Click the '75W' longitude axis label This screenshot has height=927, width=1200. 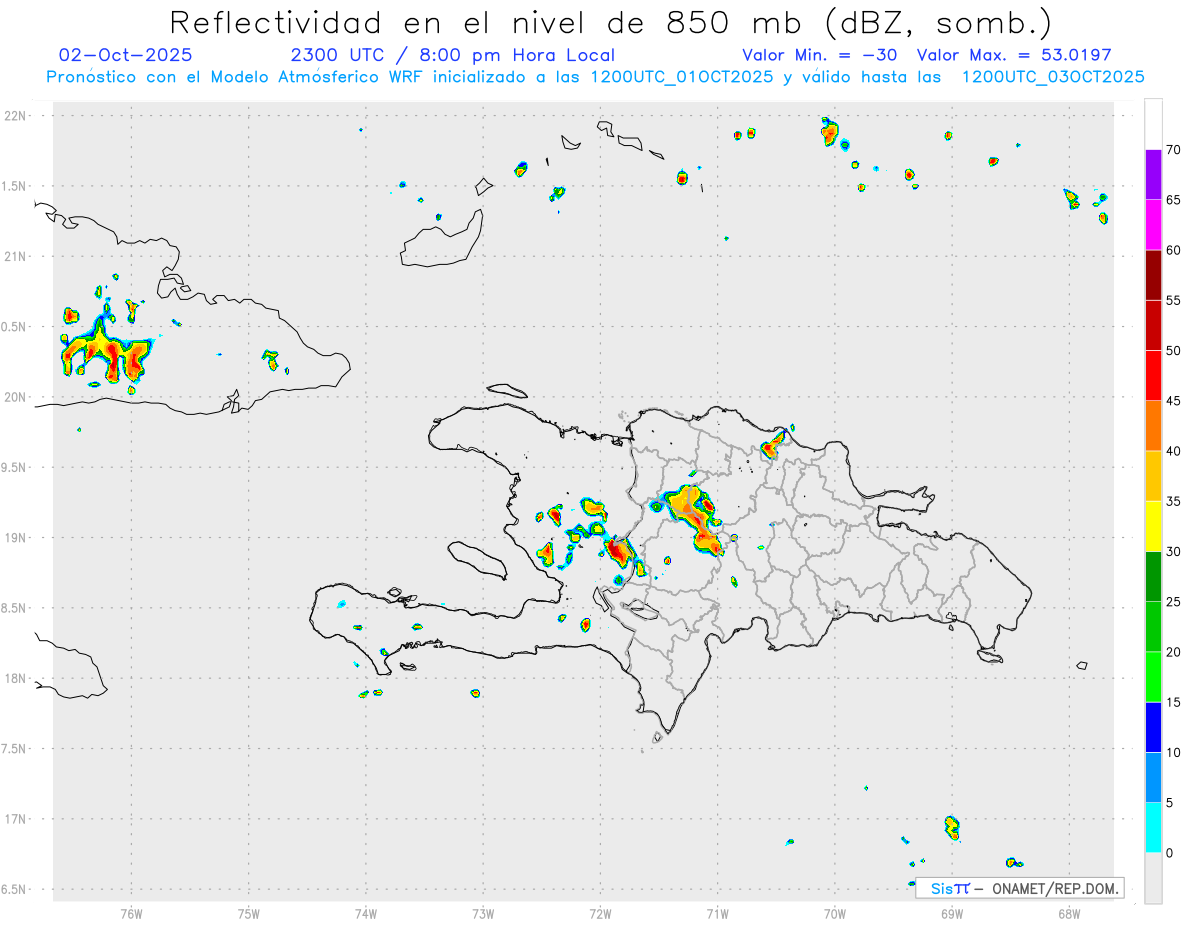(249, 913)
